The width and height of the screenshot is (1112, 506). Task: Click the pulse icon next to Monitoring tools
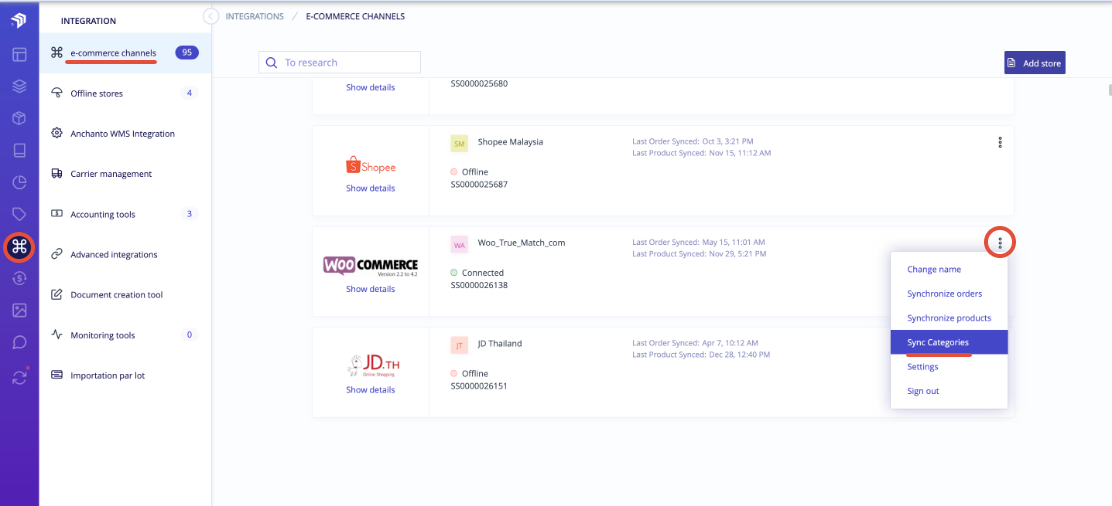click(x=57, y=335)
